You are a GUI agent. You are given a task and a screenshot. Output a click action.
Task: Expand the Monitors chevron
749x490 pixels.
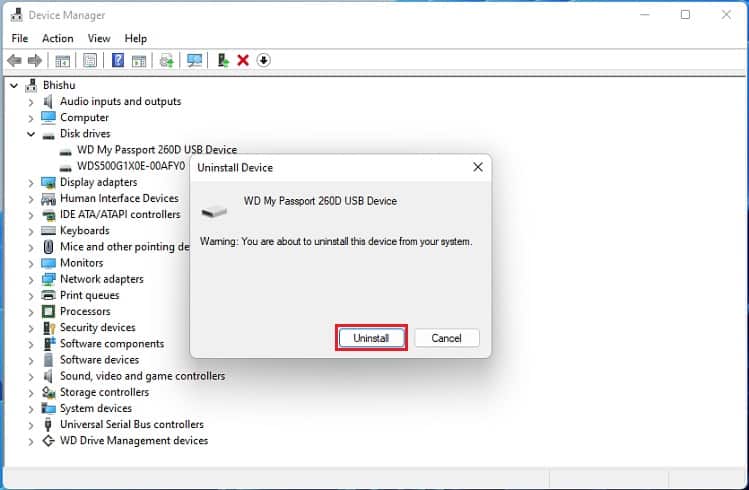pyautogui.click(x=31, y=263)
